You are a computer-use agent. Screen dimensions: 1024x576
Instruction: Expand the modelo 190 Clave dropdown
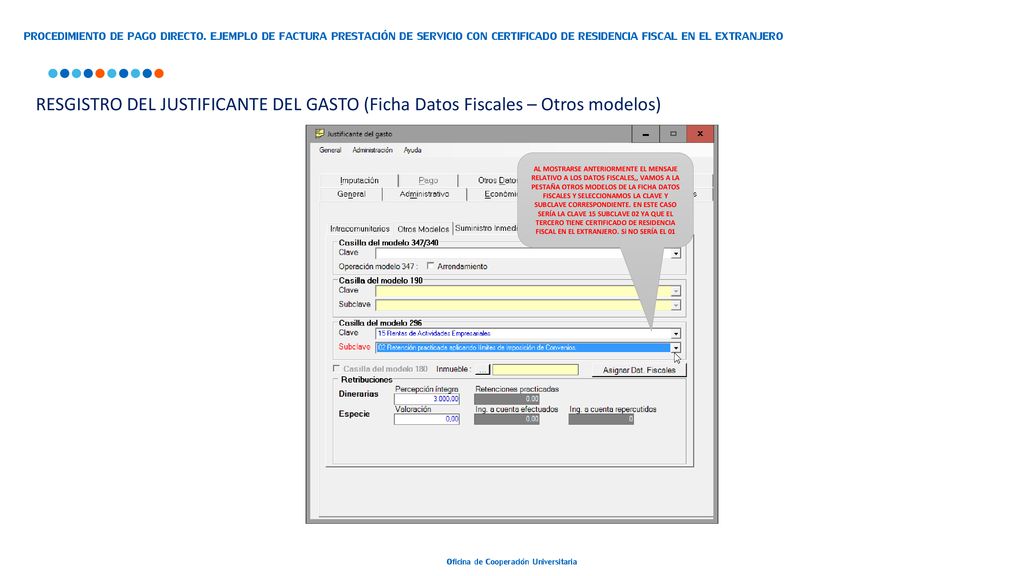pyautogui.click(x=676, y=291)
